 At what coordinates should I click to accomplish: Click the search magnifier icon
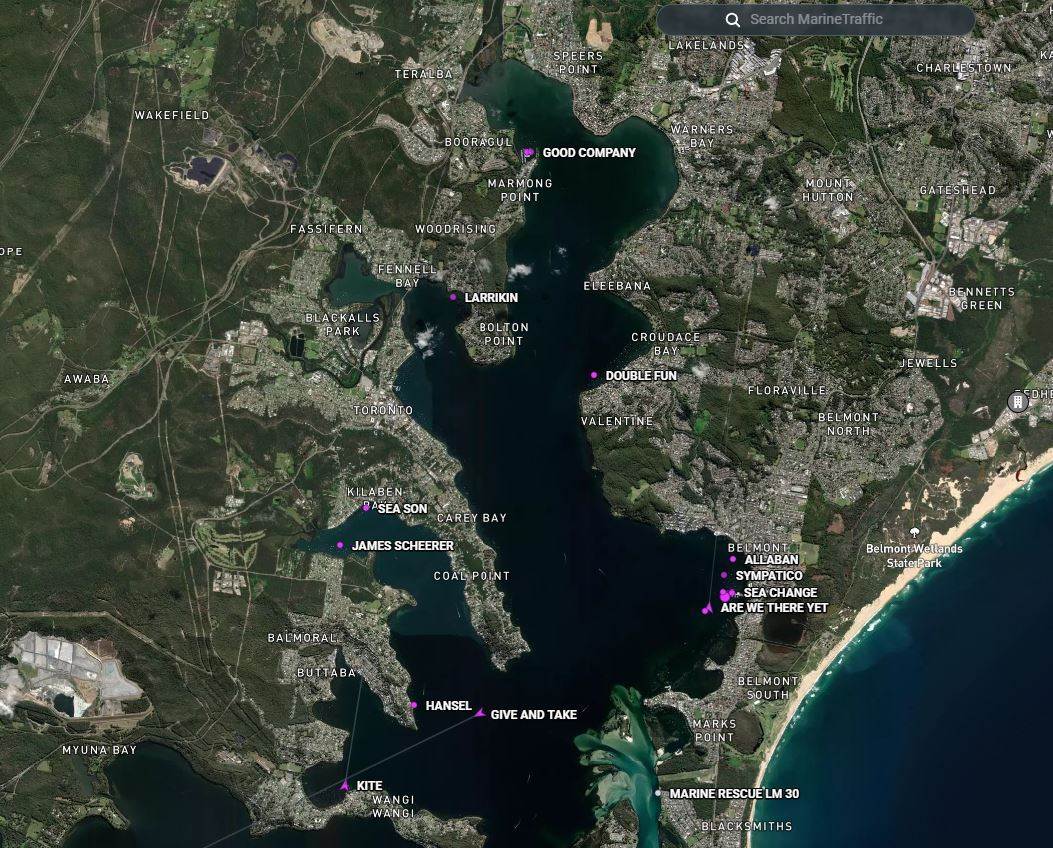[x=733, y=20]
